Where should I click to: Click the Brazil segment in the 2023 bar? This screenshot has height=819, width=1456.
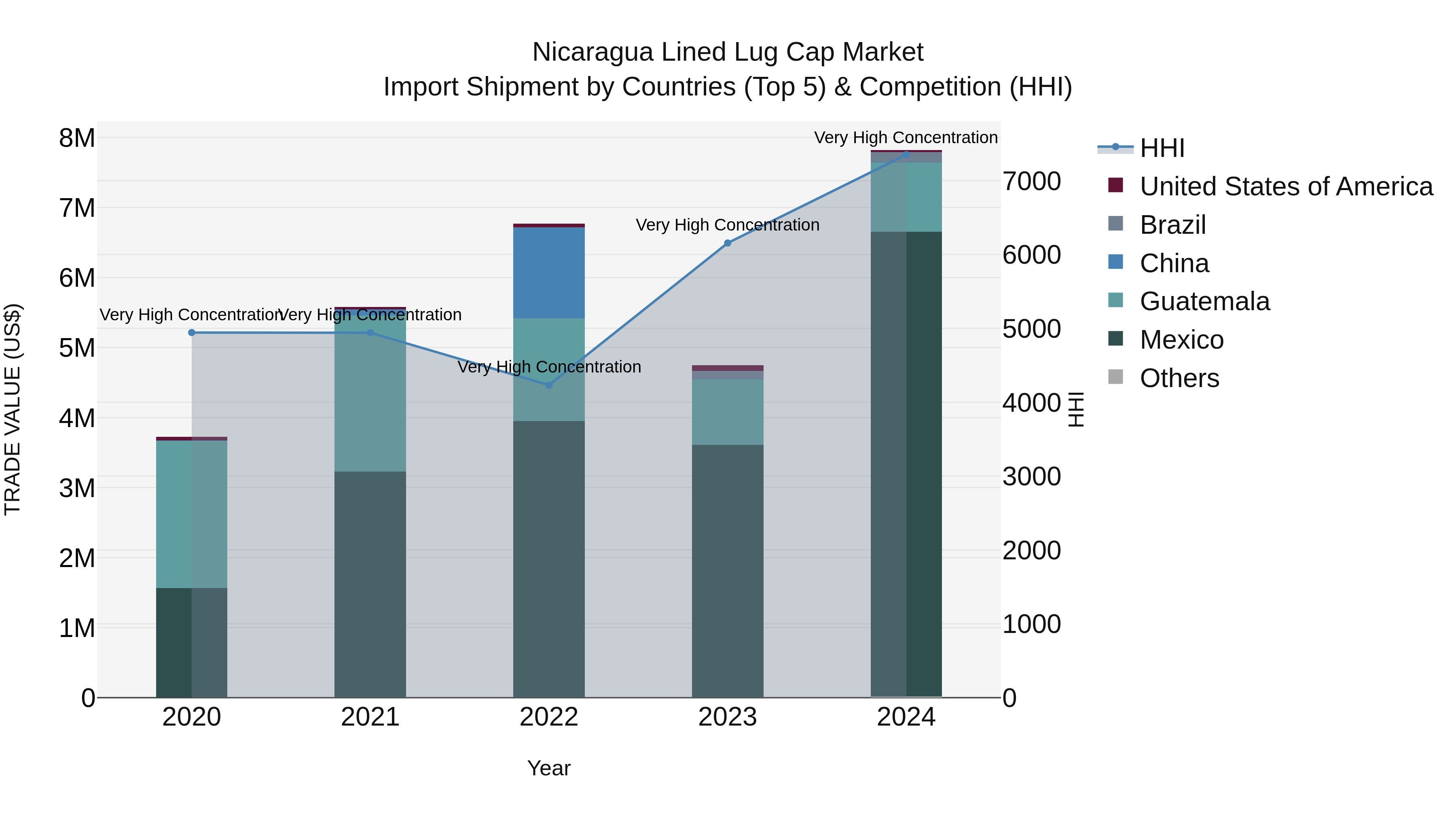pos(728,375)
